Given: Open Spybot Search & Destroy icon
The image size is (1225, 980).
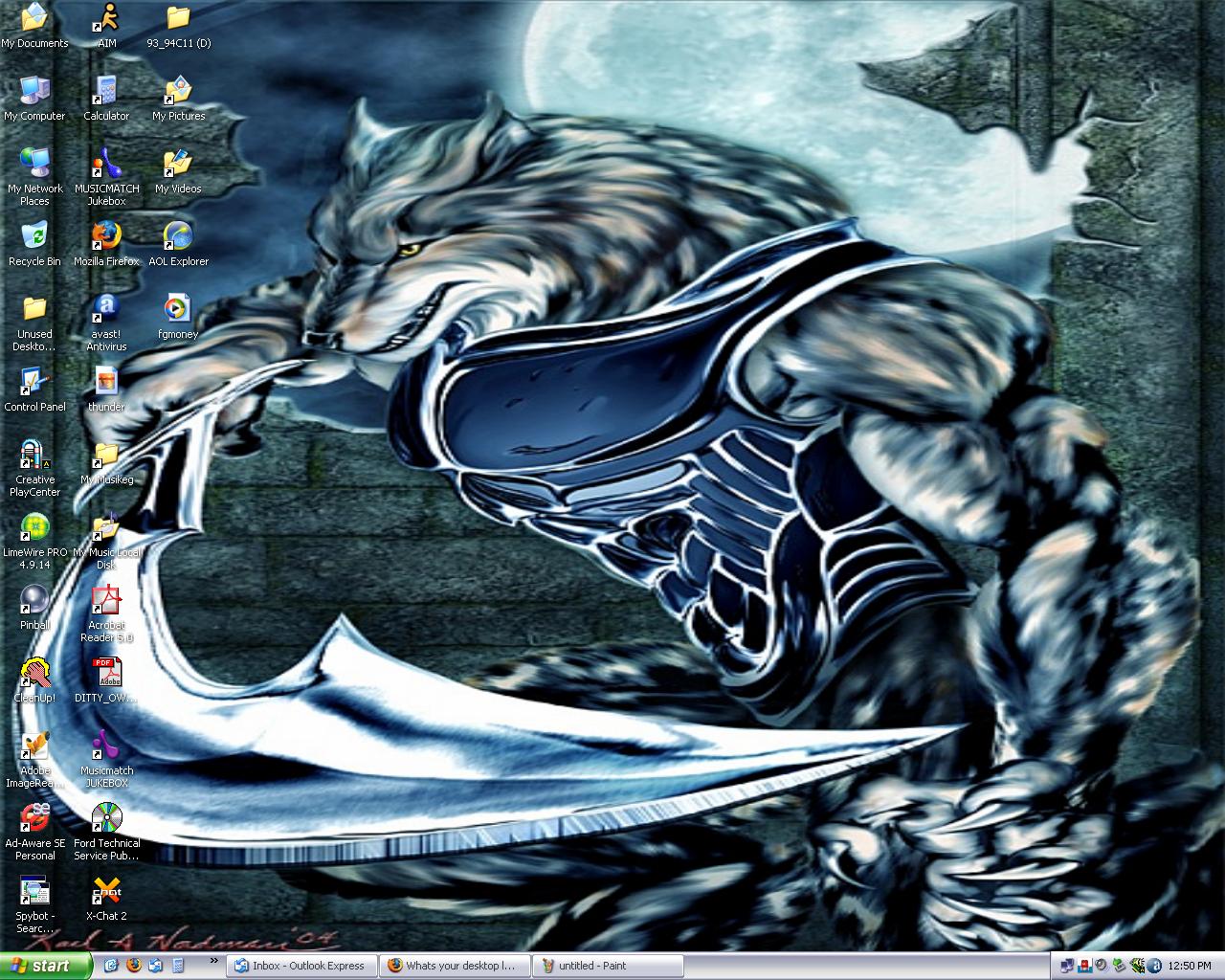Looking at the screenshot, I should point(35,892).
